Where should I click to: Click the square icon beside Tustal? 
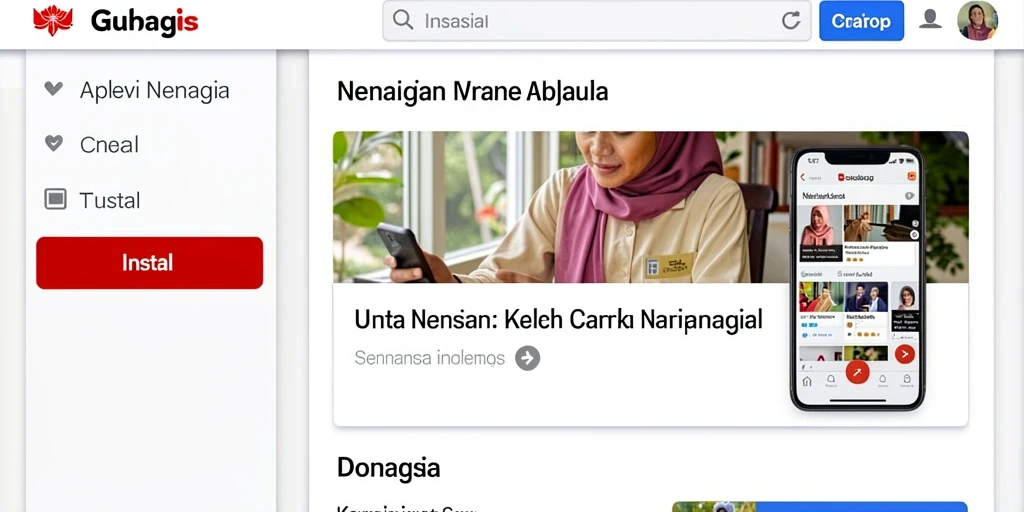click(55, 199)
